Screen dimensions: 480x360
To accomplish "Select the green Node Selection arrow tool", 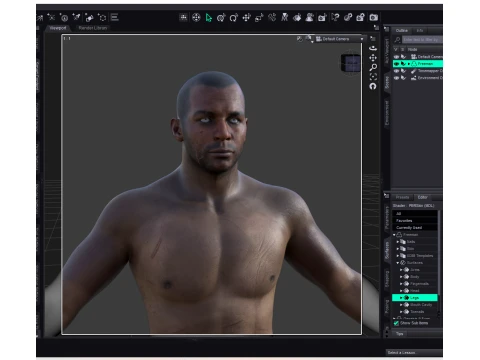I will pyautogui.click(x=209, y=18).
